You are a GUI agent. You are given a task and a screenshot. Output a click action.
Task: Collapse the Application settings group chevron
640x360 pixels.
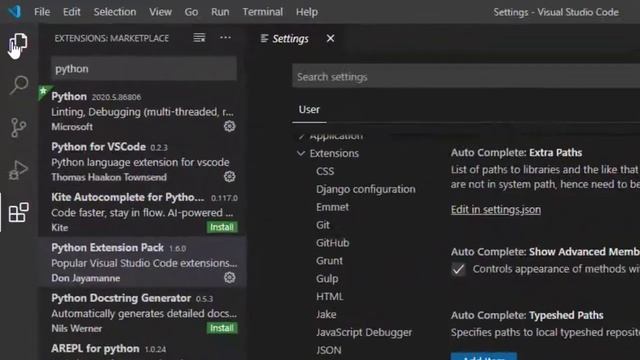[301, 136]
